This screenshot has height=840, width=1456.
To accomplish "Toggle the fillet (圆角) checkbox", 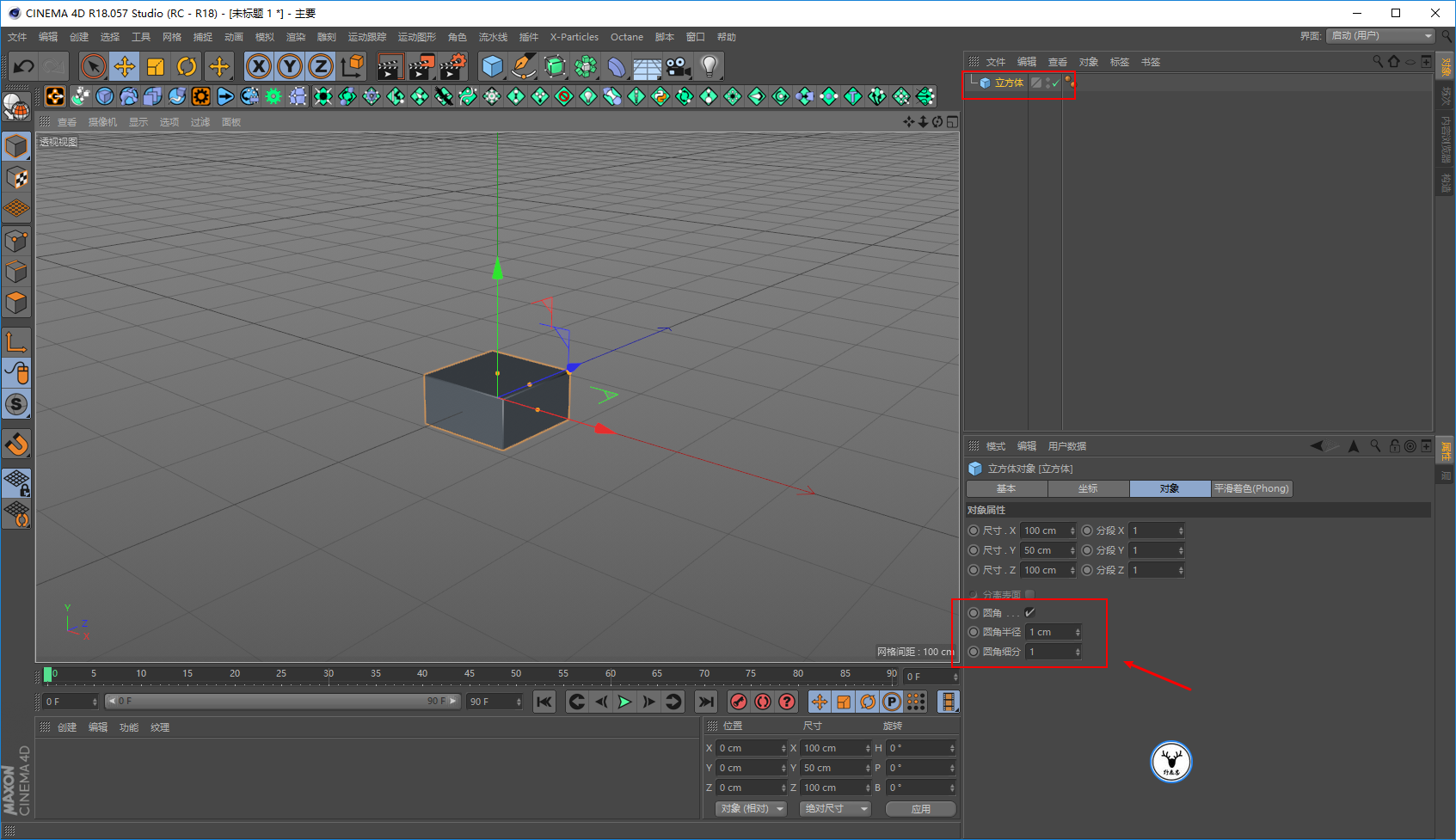I will click(x=1029, y=613).
